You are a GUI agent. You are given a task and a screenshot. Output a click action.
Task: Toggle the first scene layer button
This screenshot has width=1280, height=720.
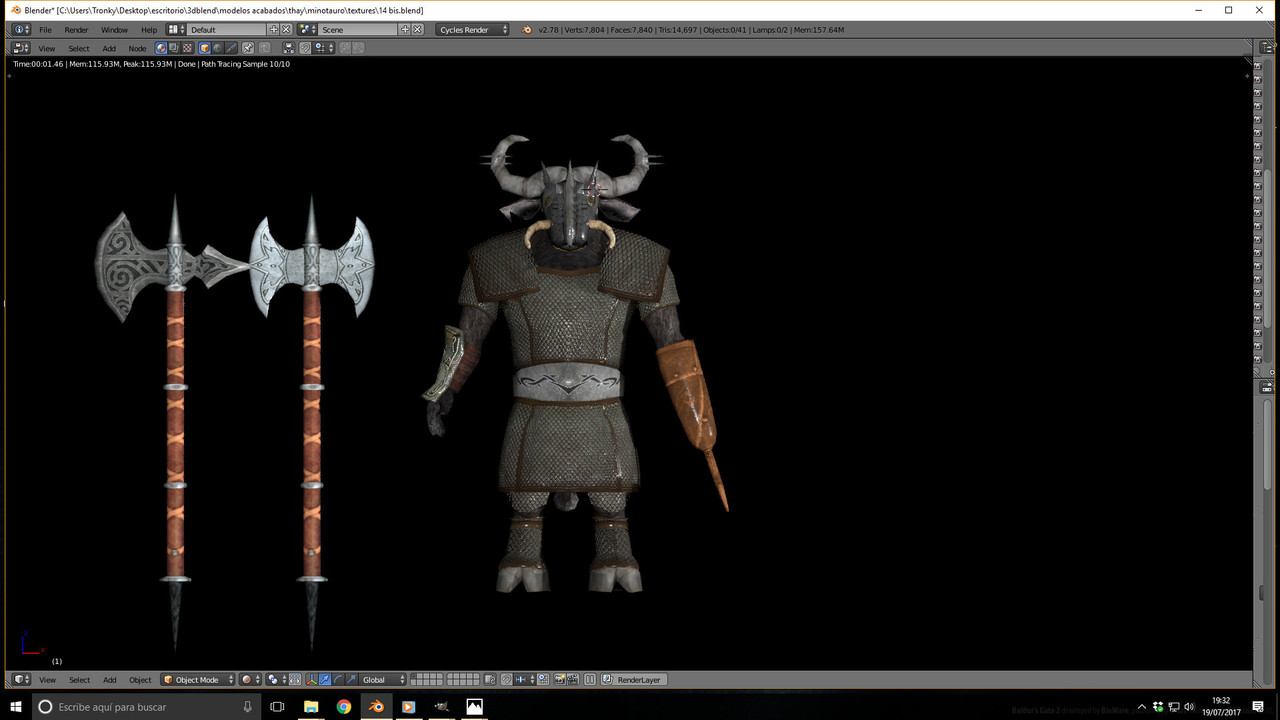[x=414, y=676]
